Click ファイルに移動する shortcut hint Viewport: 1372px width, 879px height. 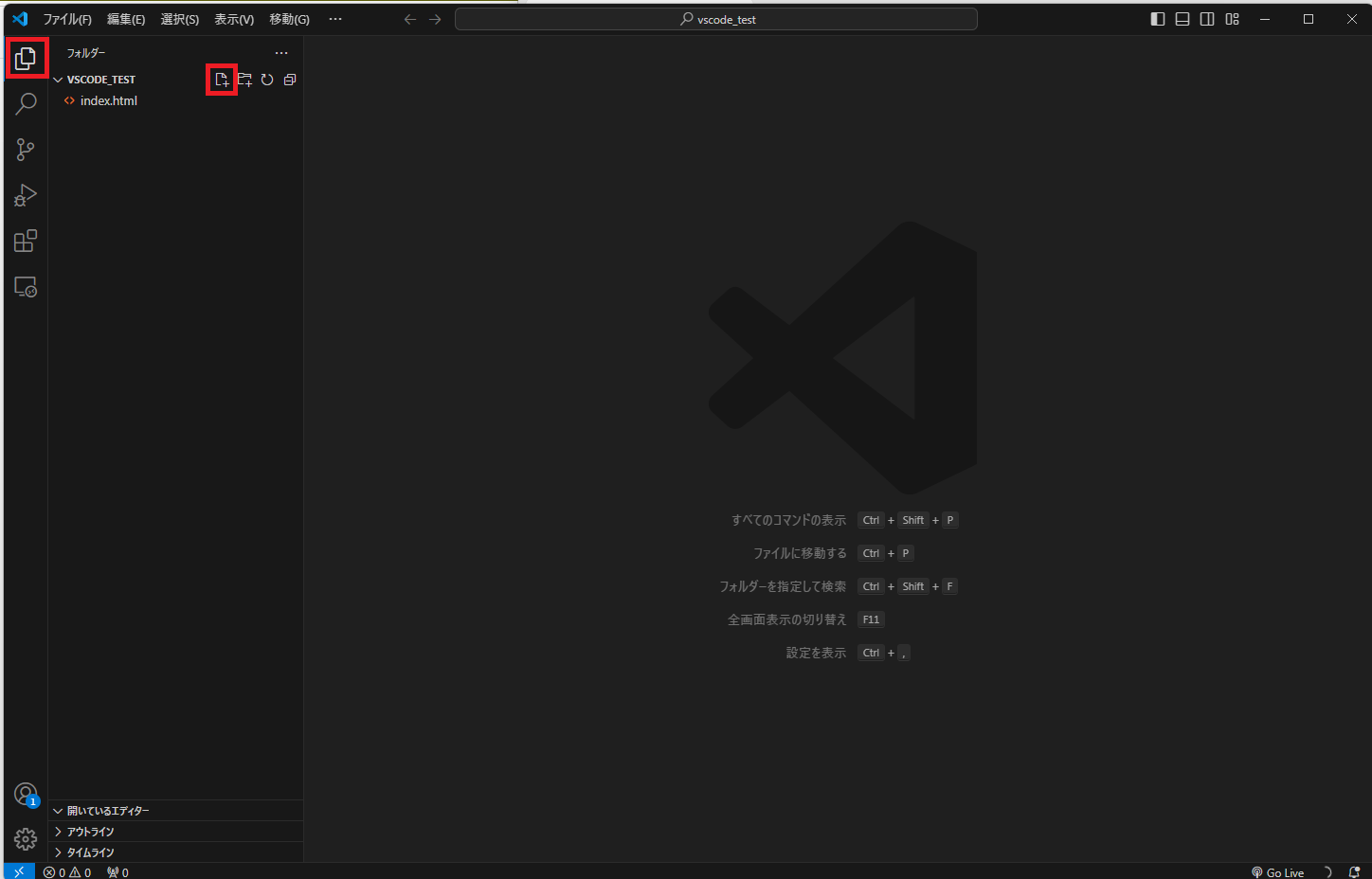tap(800, 553)
